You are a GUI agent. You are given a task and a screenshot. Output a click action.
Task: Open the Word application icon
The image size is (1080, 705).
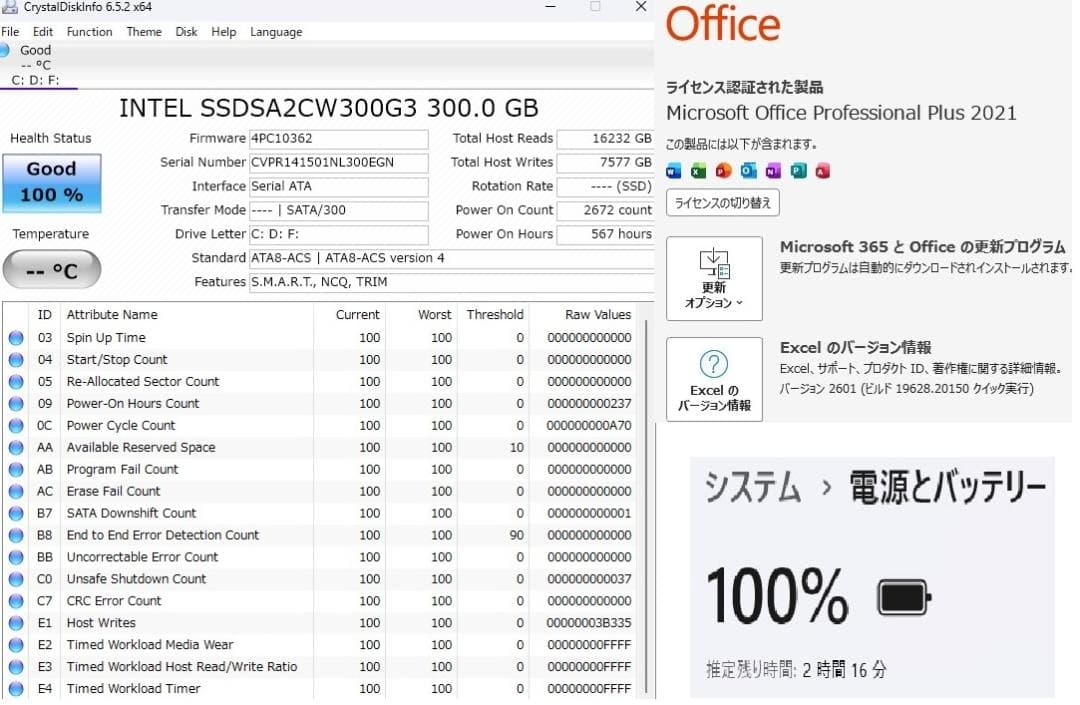674,171
